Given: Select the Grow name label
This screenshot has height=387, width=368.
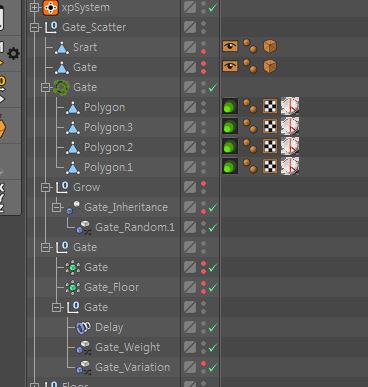Looking at the screenshot, I should [x=87, y=187].
